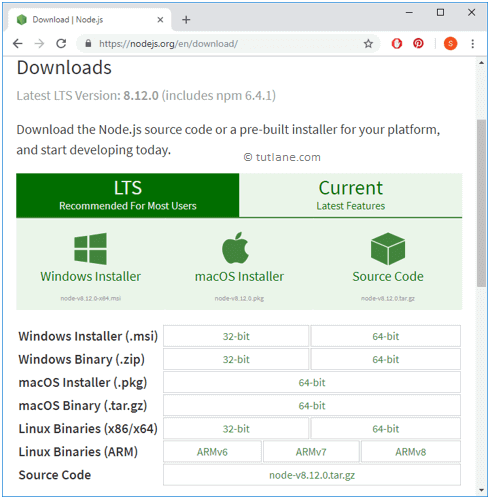The image size is (490, 499).
Task: Click the Linux Binaries (x86/x64) row label
Action: (x=88, y=429)
